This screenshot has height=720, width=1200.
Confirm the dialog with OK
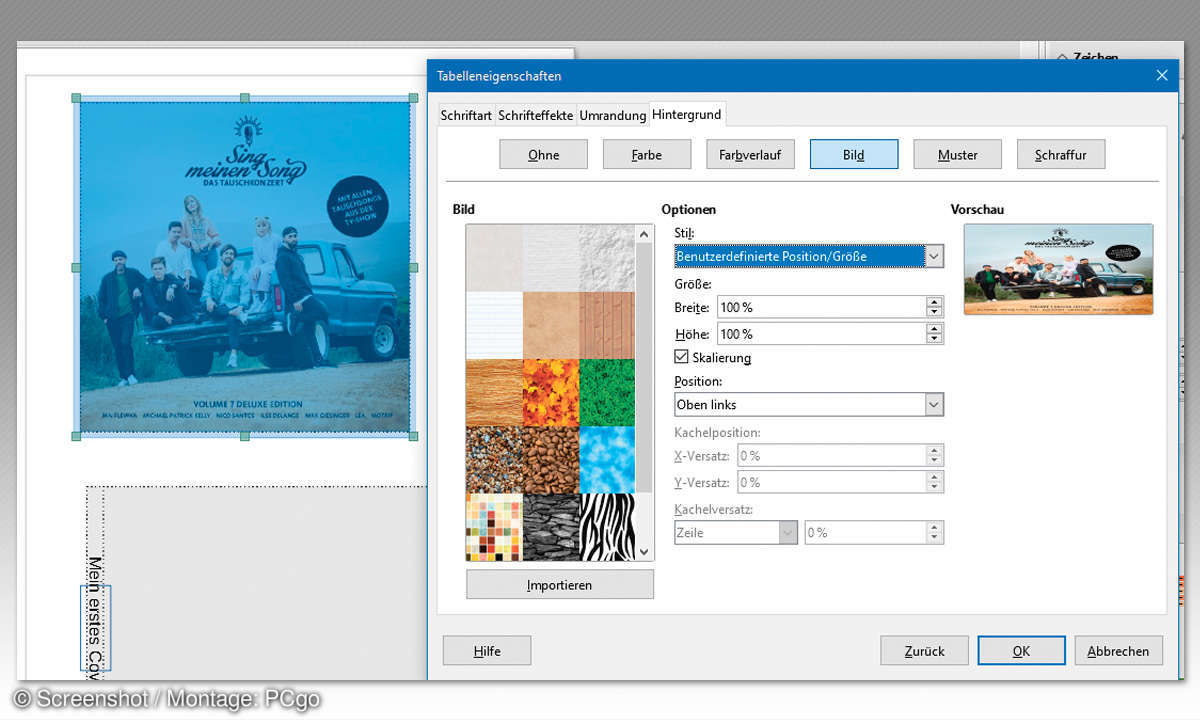tap(1021, 651)
